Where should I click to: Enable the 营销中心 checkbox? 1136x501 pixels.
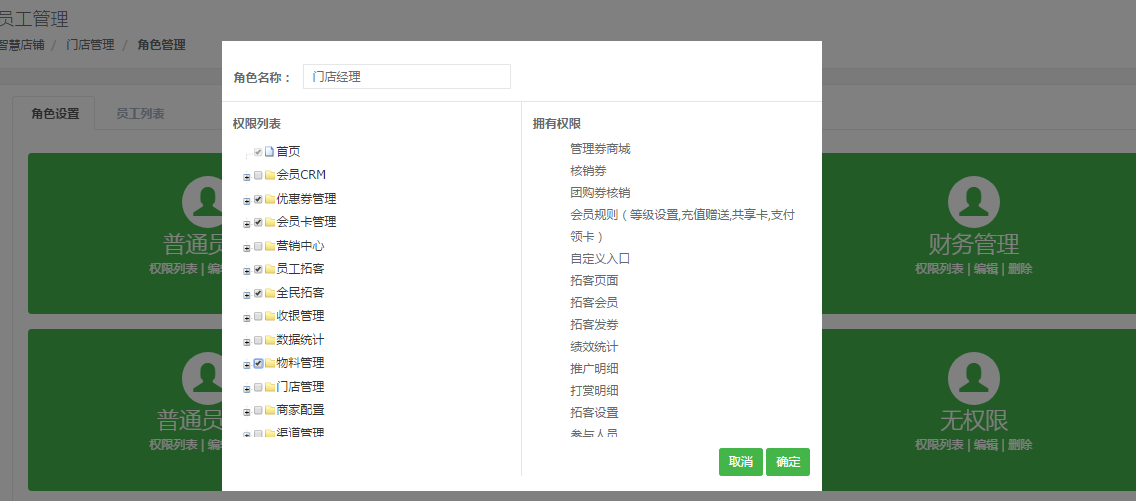point(258,246)
